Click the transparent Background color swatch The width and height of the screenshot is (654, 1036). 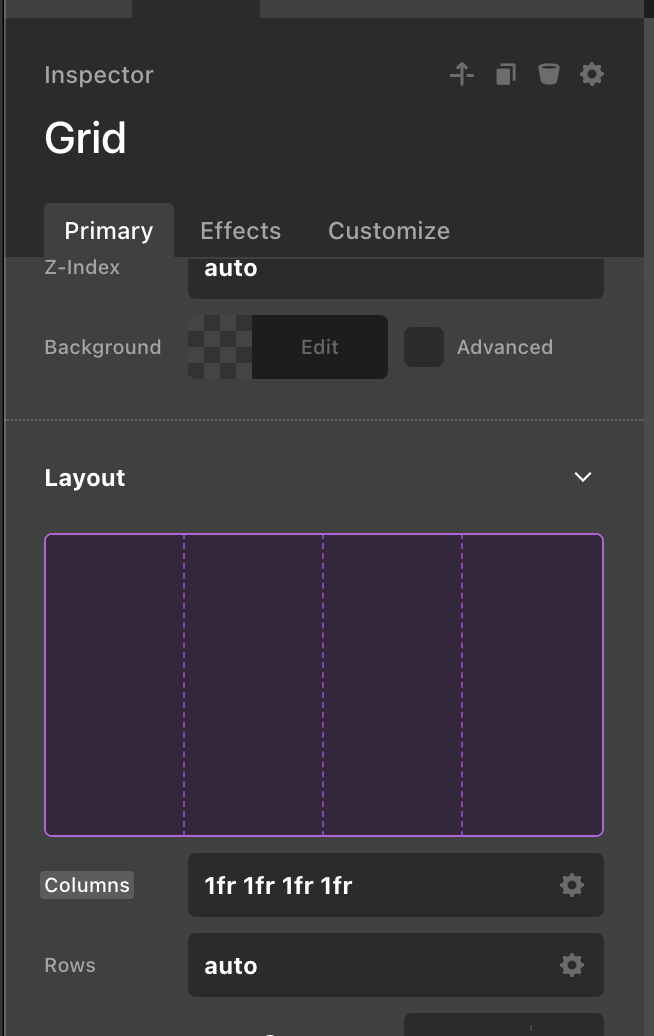point(220,347)
